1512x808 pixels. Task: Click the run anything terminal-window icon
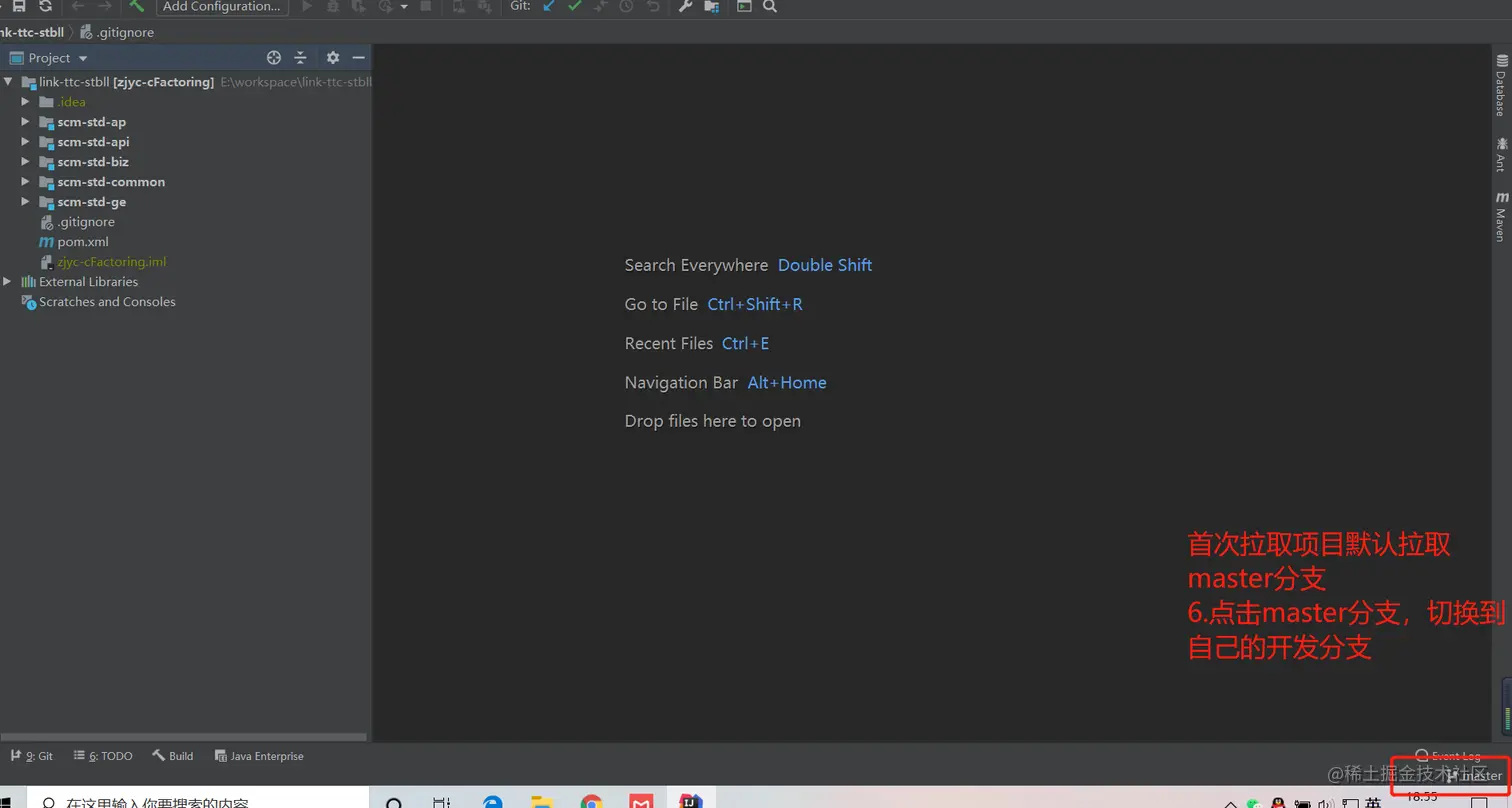tap(744, 6)
